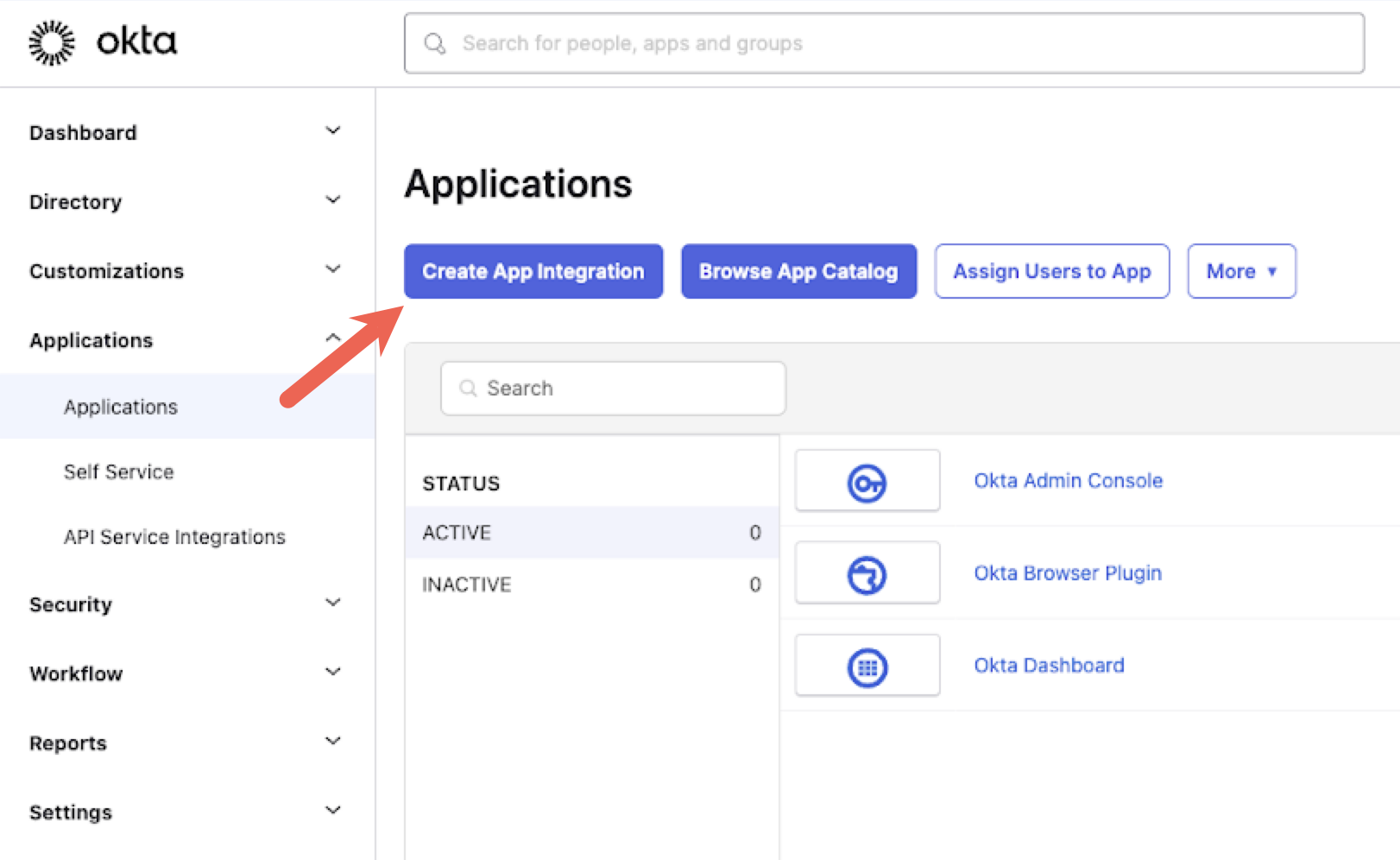Image resolution: width=1400 pixels, height=860 pixels.
Task: Click the Okta Browser Plugin icon
Action: click(x=867, y=575)
